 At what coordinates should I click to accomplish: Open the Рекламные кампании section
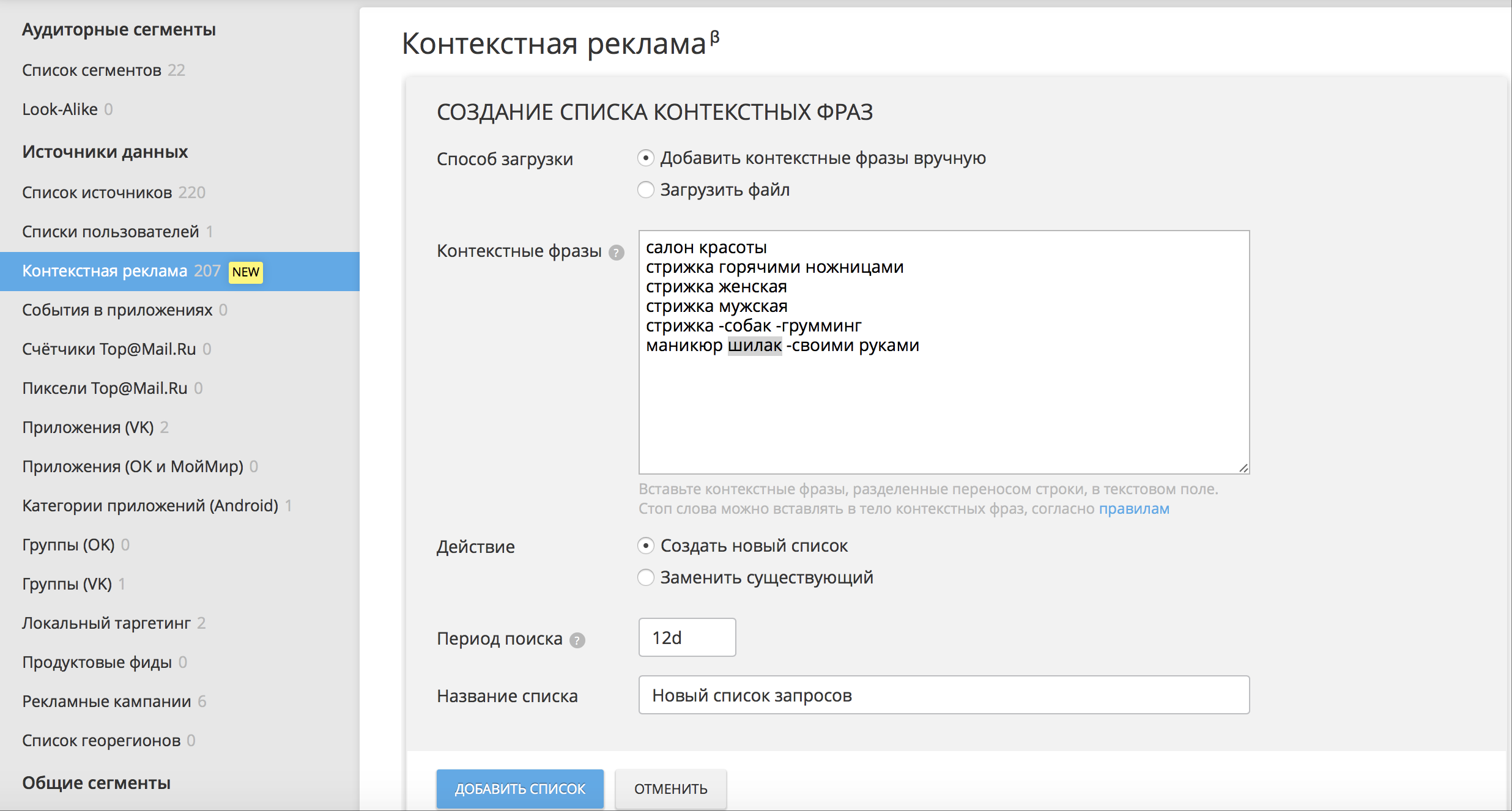click(106, 701)
